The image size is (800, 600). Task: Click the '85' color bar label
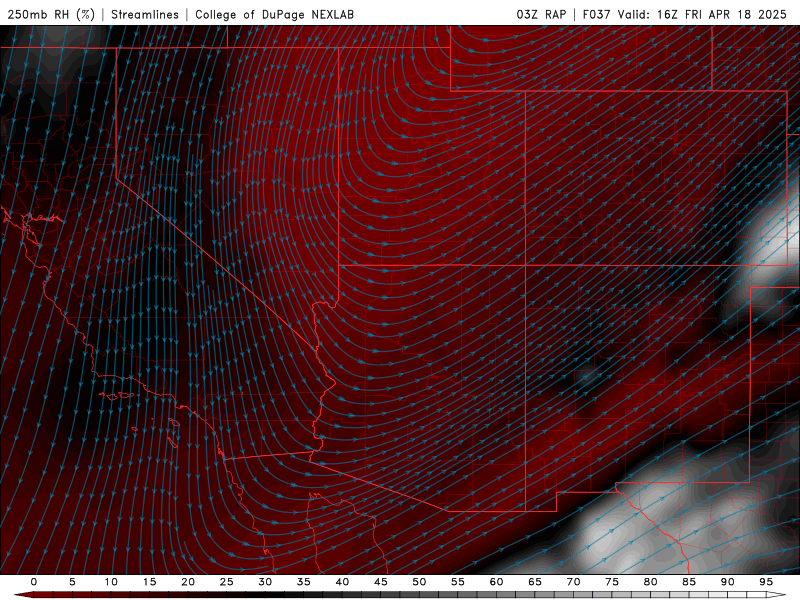689,582
